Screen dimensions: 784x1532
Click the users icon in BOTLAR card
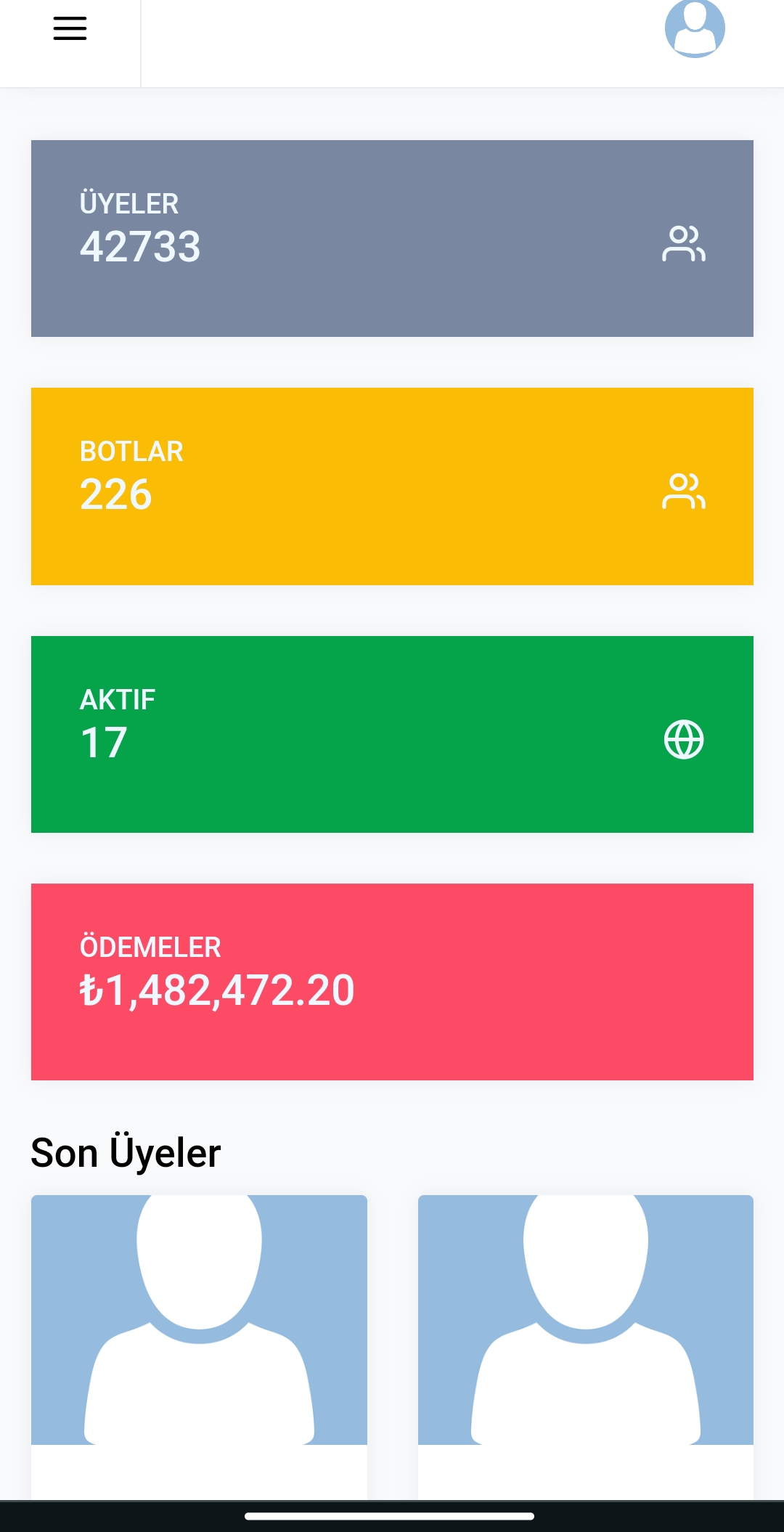[684, 492]
